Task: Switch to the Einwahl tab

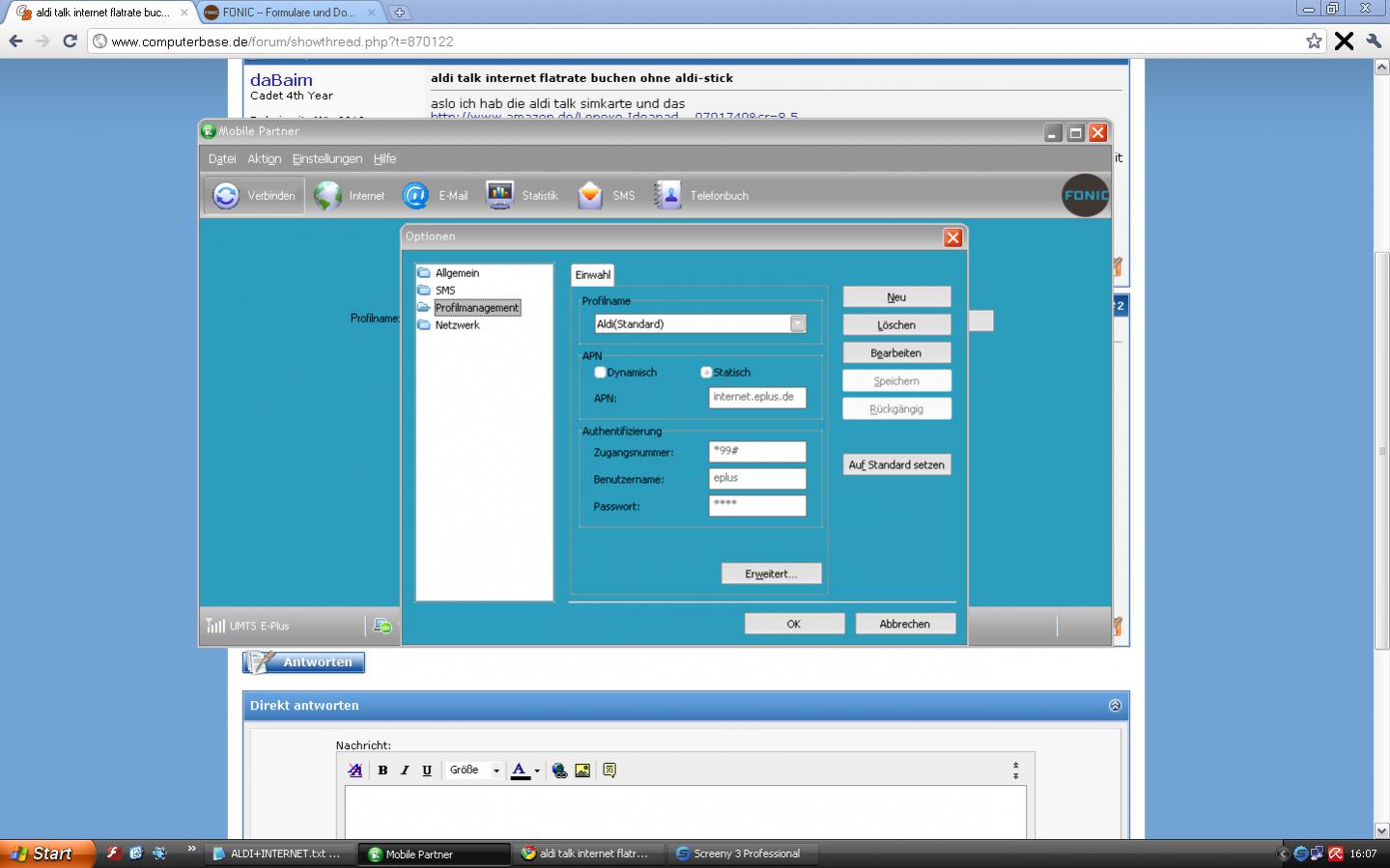Action: coord(593,275)
